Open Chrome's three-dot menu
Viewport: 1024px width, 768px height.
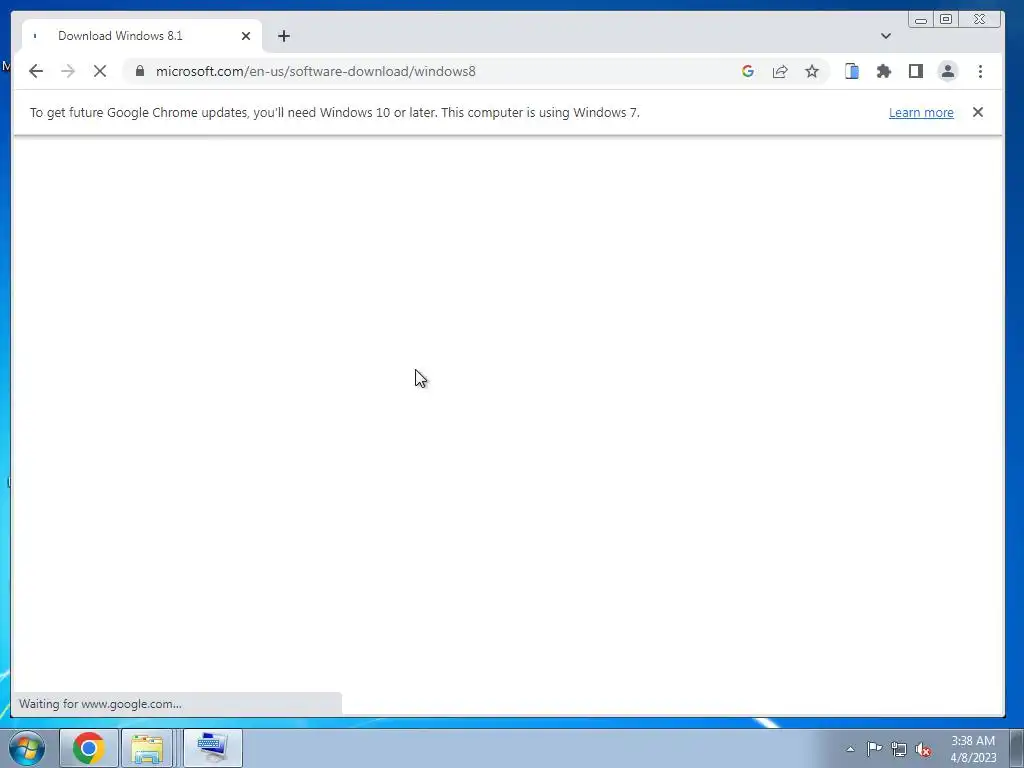coord(980,71)
